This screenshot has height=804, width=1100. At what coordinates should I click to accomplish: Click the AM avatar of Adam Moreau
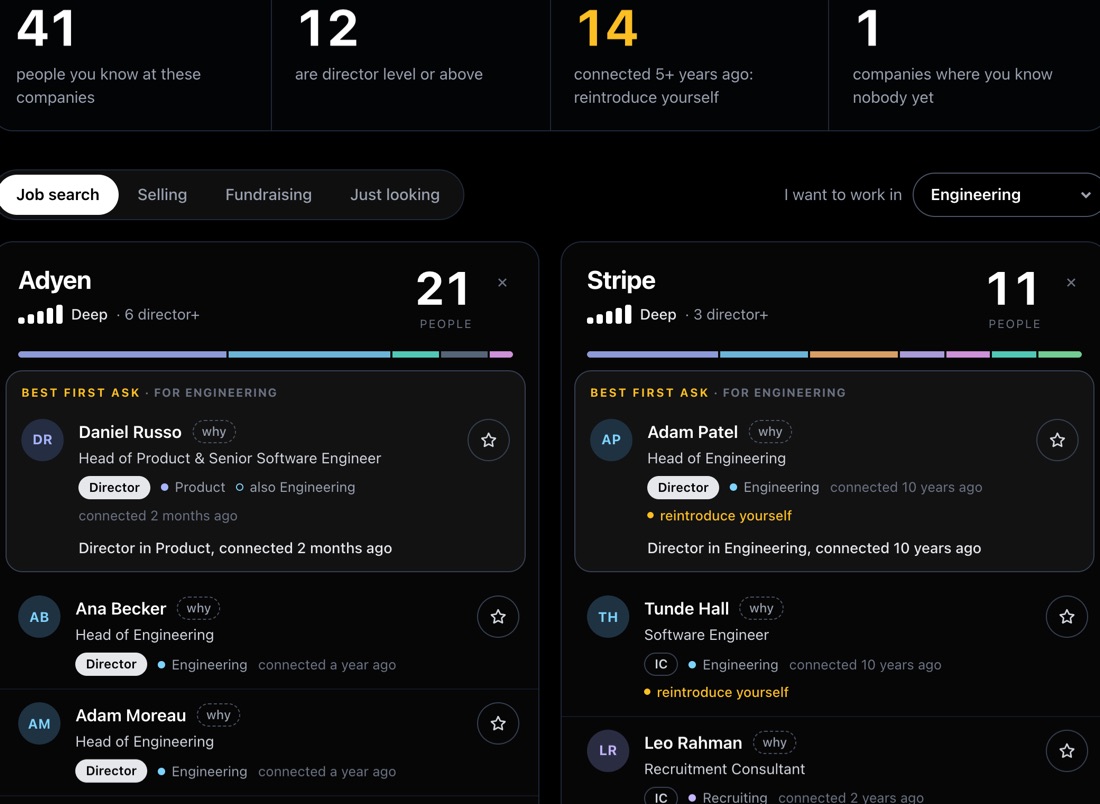[39, 723]
